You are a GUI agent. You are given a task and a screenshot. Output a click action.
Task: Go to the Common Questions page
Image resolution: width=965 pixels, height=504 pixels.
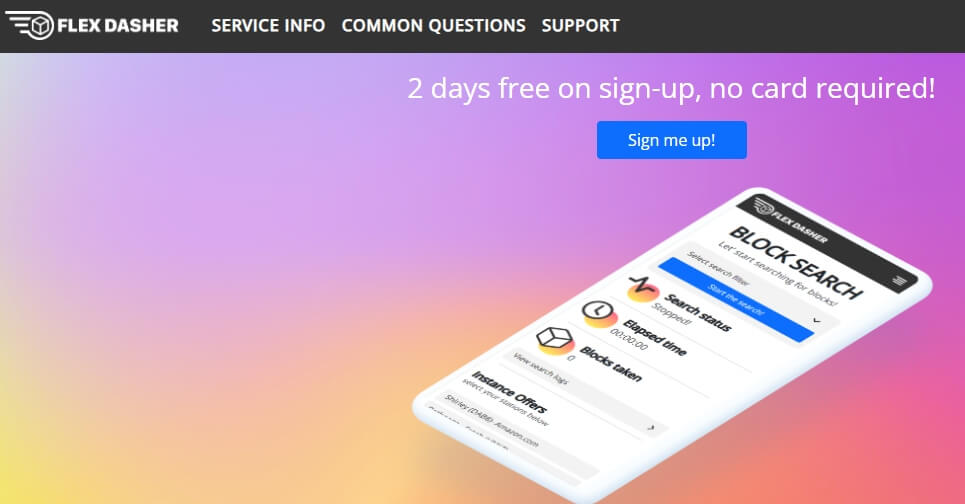coord(433,26)
